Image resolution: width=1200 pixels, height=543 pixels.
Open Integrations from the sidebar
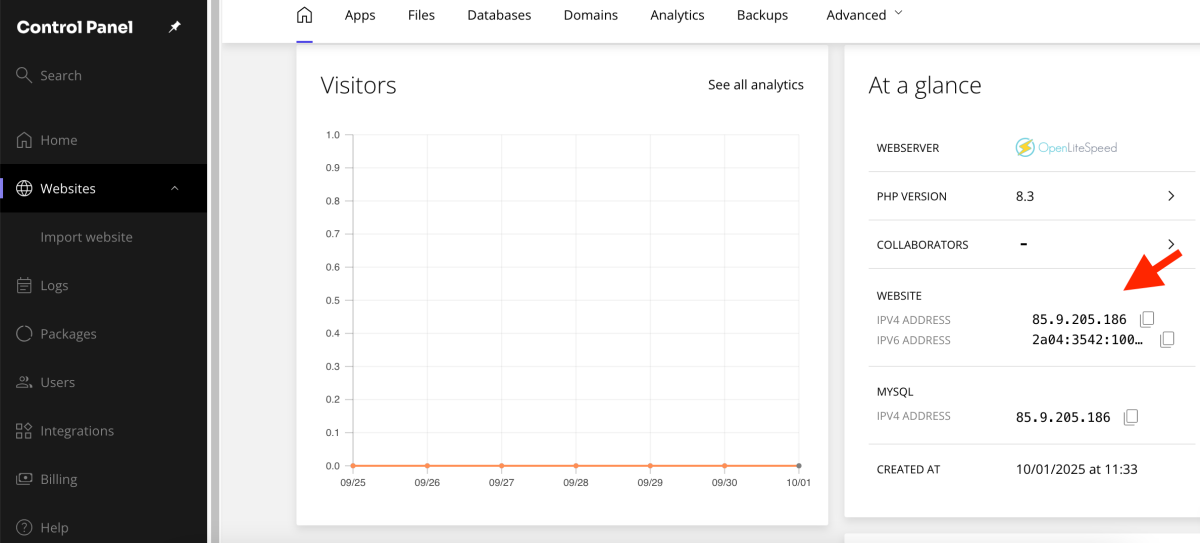point(76,431)
